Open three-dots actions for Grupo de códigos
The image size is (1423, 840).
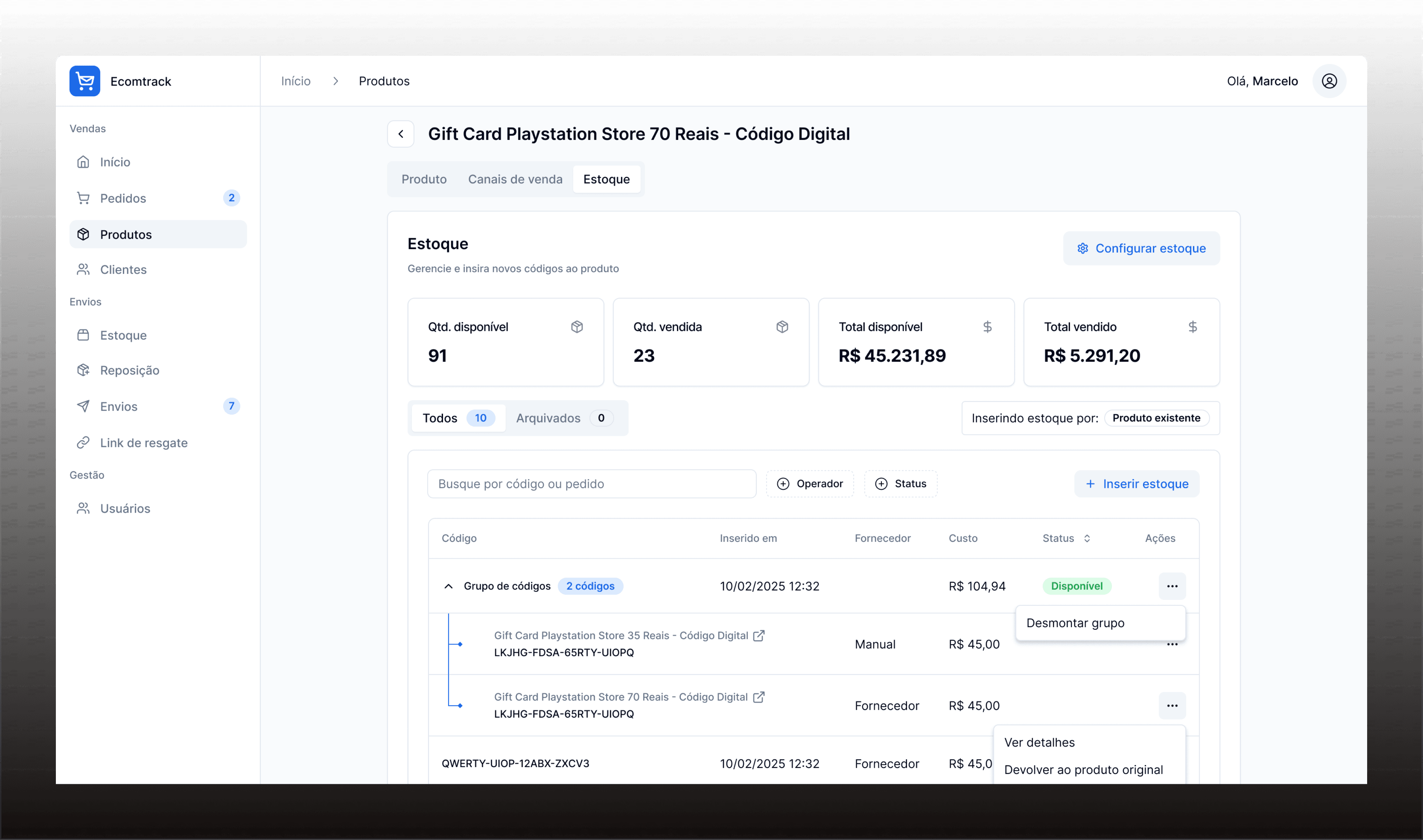click(x=1172, y=586)
